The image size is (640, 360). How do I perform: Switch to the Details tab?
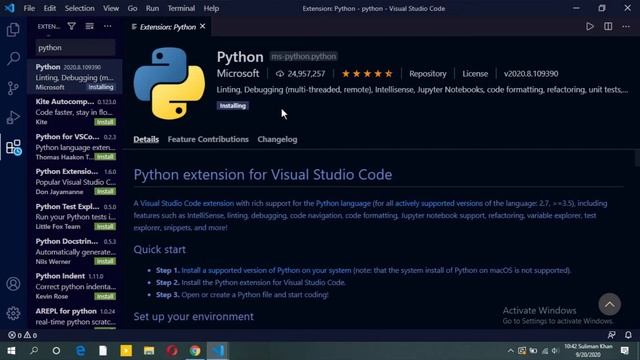coord(146,139)
